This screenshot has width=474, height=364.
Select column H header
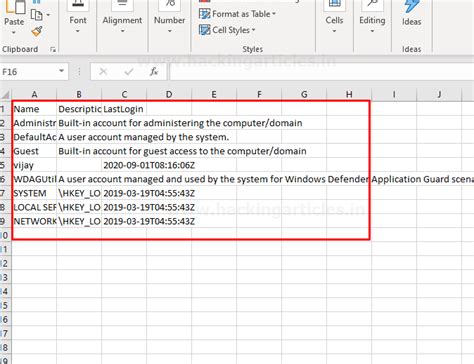349,95
